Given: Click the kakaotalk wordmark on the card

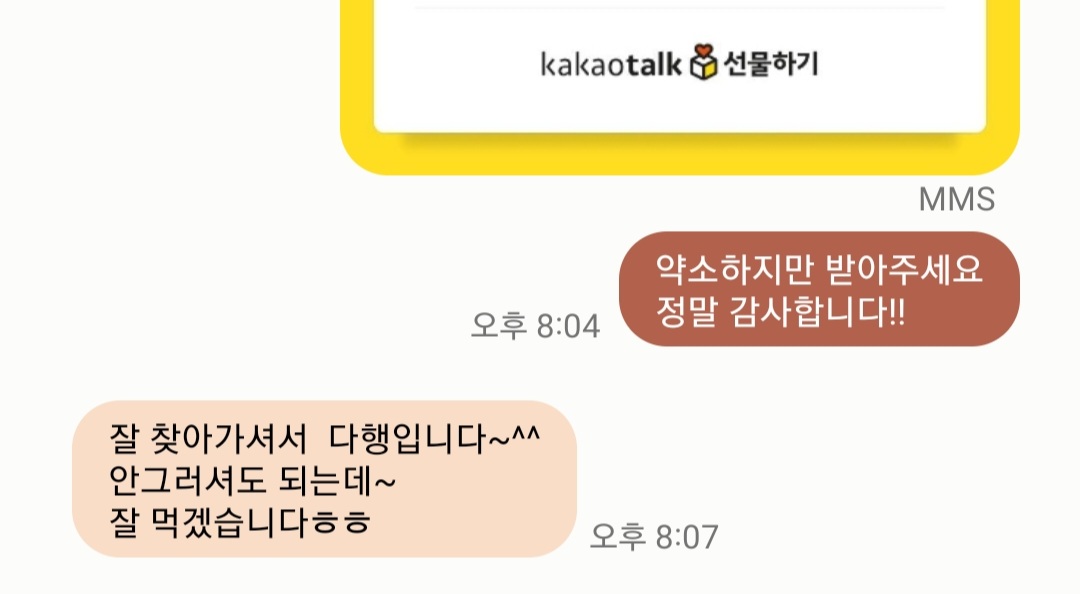Looking at the screenshot, I should 611,63.
